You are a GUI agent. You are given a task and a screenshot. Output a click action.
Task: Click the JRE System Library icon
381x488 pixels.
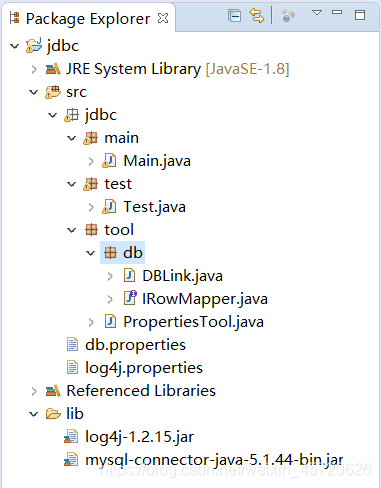[x=53, y=69]
